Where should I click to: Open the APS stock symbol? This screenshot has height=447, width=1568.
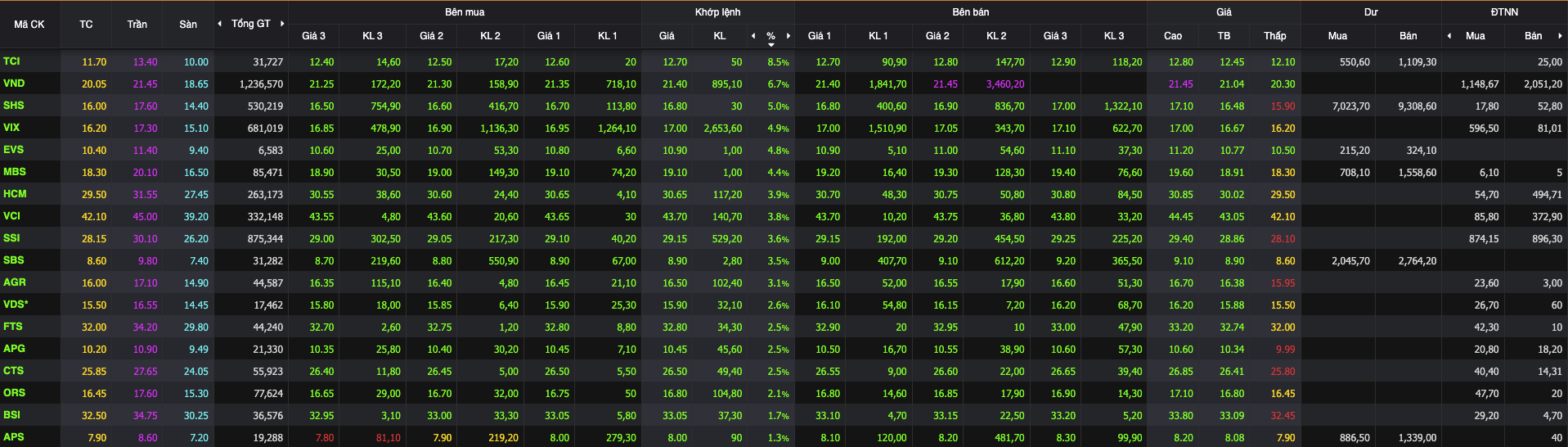coord(13,437)
